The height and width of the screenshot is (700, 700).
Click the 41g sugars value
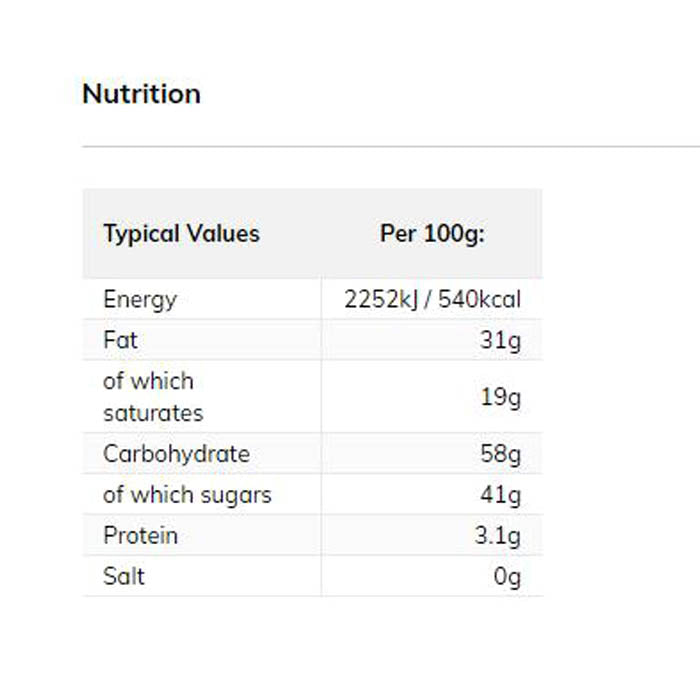coord(500,495)
